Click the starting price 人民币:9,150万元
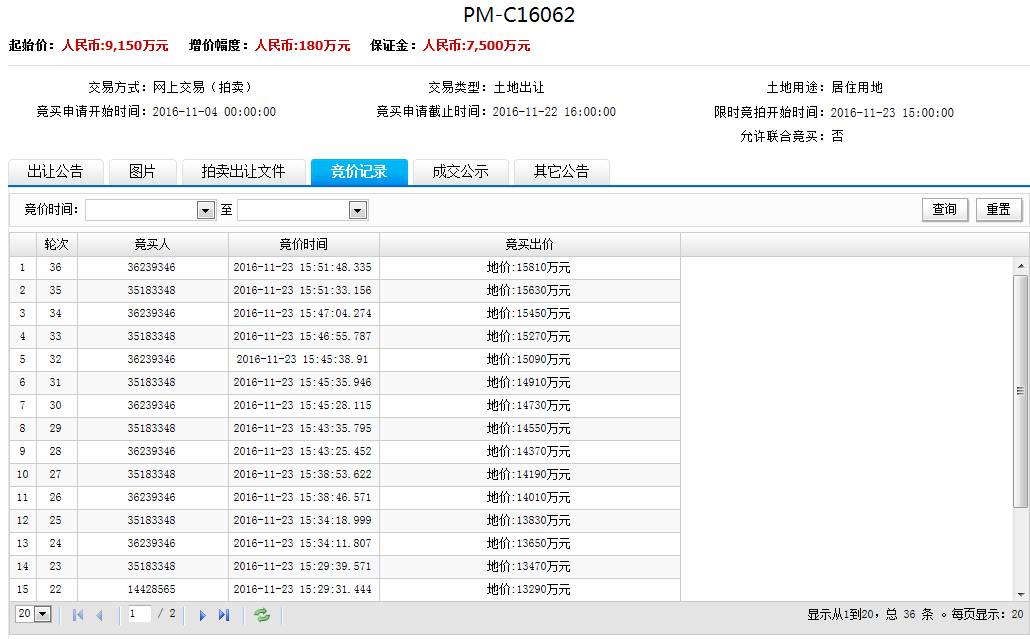1030x639 pixels. pos(115,45)
